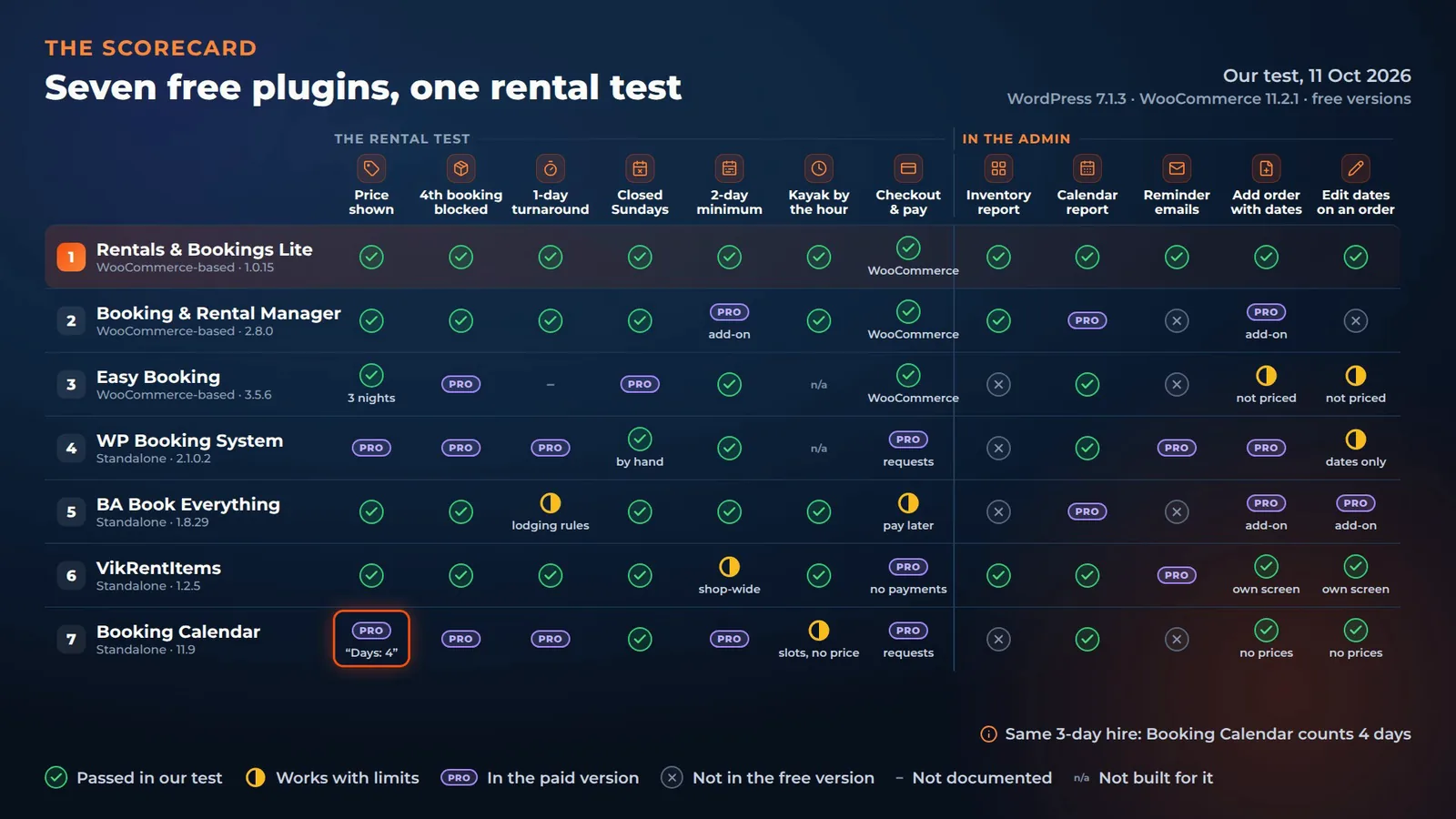Click the 'THE RENTAL TEST' section heading

click(401, 138)
